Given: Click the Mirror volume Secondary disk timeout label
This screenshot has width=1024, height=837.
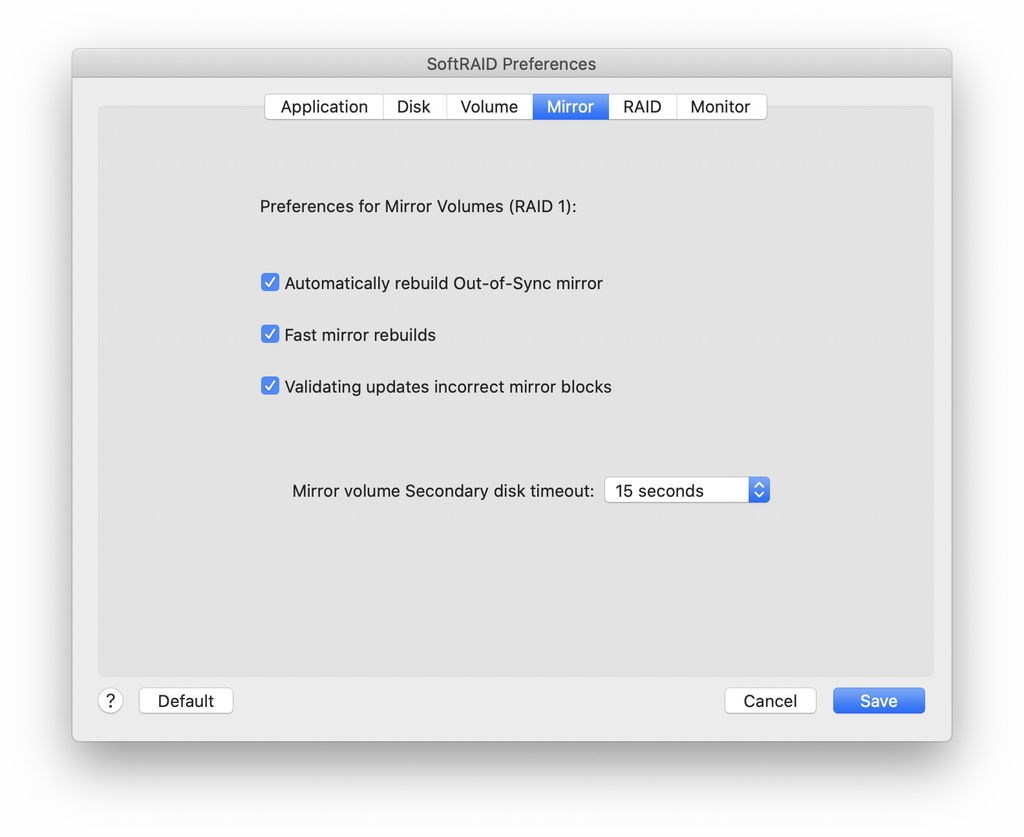Looking at the screenshot, I should (x=443, y=490).
